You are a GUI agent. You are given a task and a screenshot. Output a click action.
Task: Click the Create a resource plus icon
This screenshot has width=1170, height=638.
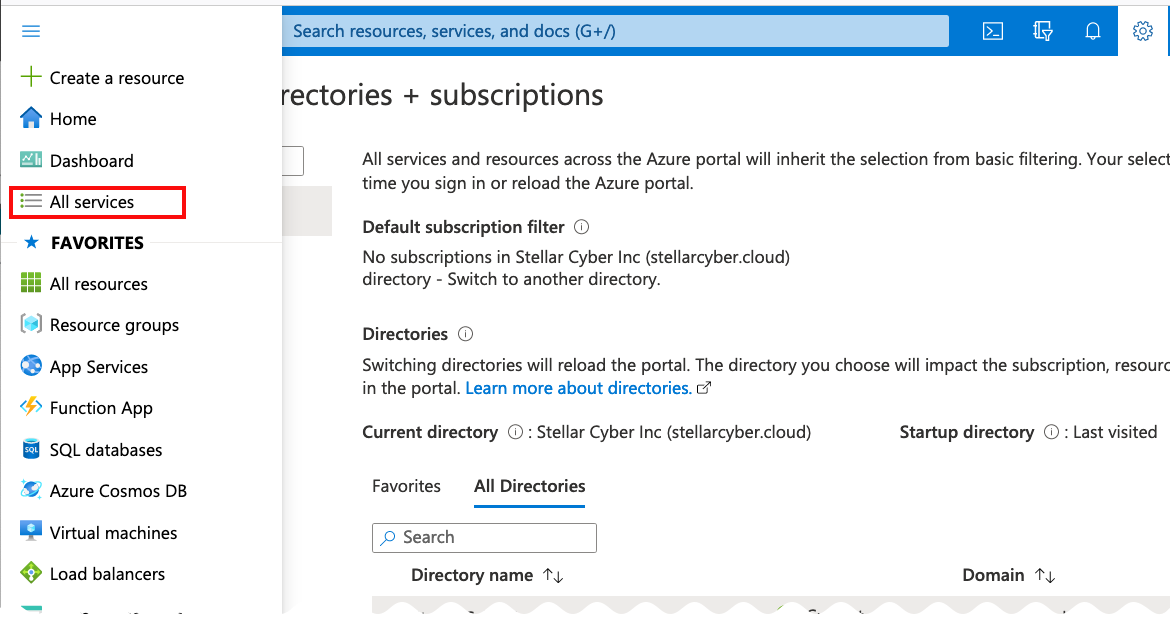(31, 78)
